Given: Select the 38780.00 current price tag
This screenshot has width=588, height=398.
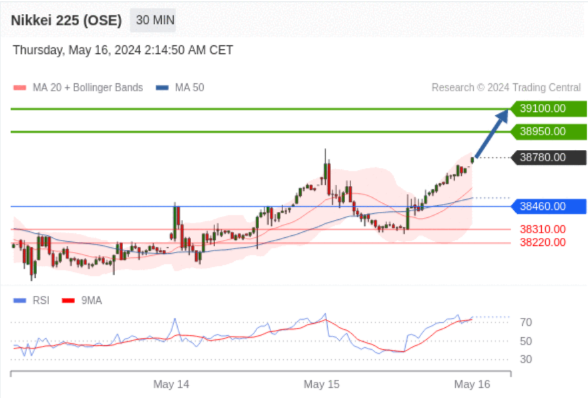Looking at the screenshot, I should [x=548, y=158].
